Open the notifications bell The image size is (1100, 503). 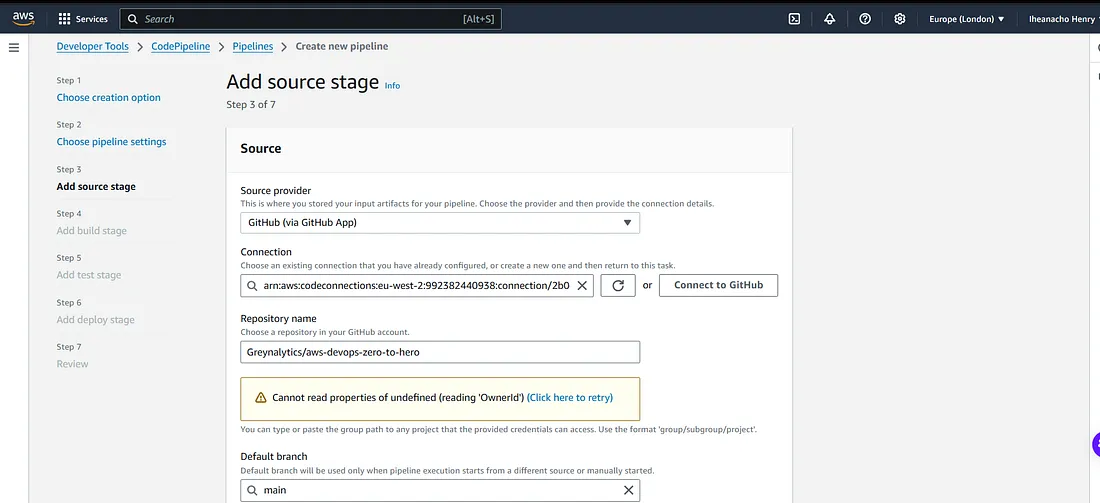(x=829, y=19)
